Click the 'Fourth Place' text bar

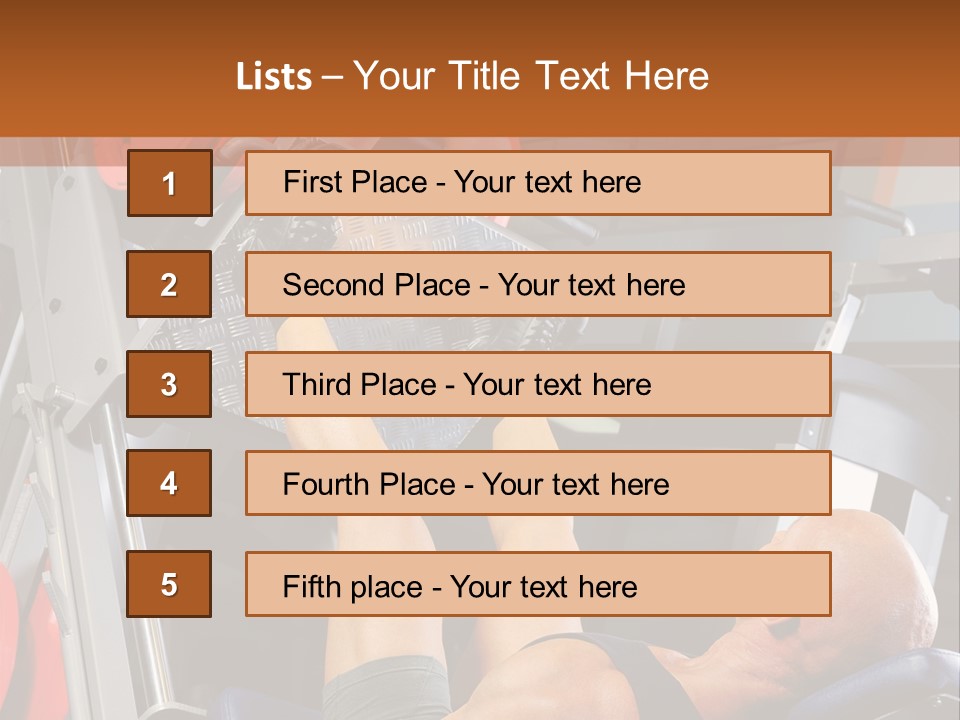click(538, 484)
